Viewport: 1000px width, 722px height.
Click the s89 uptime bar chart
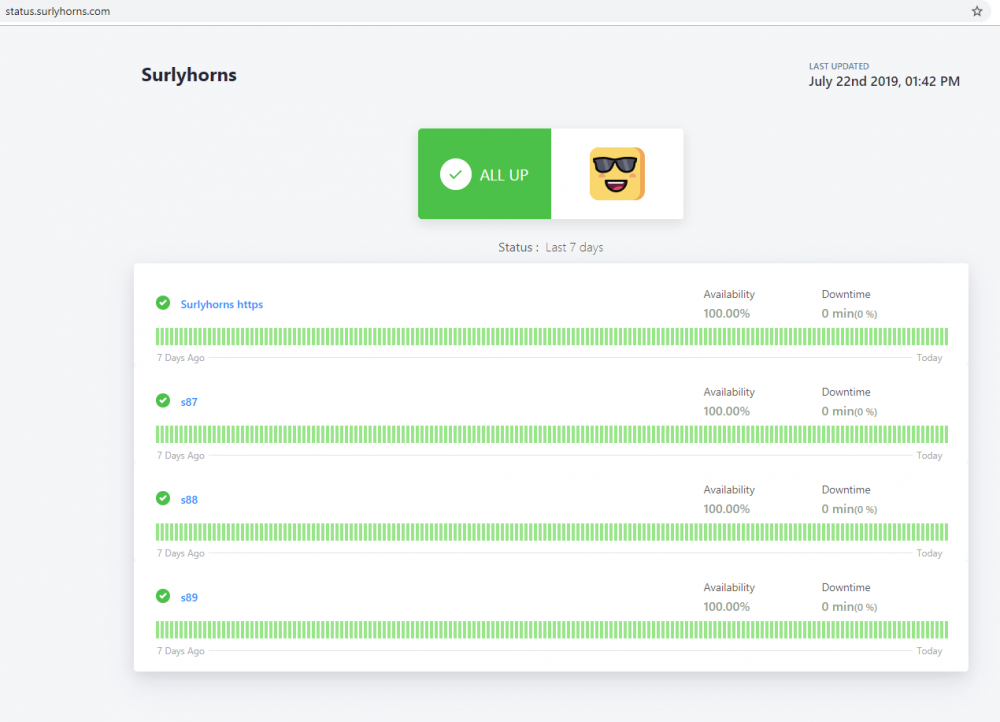click(551, 629)
